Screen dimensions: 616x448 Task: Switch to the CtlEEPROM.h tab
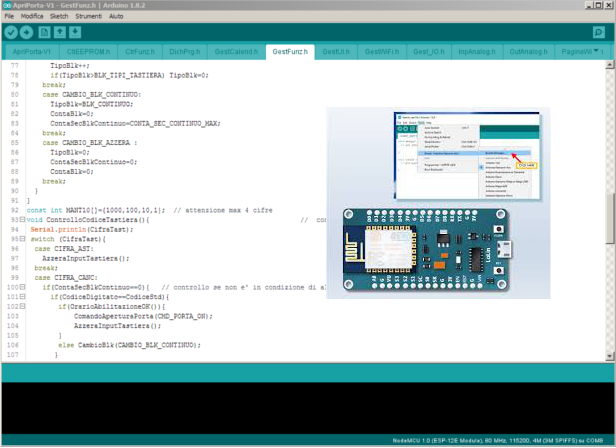click(88, 52)
